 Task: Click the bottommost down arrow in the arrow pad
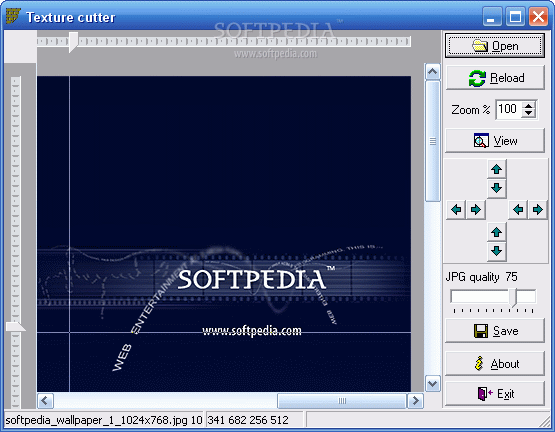[x=496, y=251]
